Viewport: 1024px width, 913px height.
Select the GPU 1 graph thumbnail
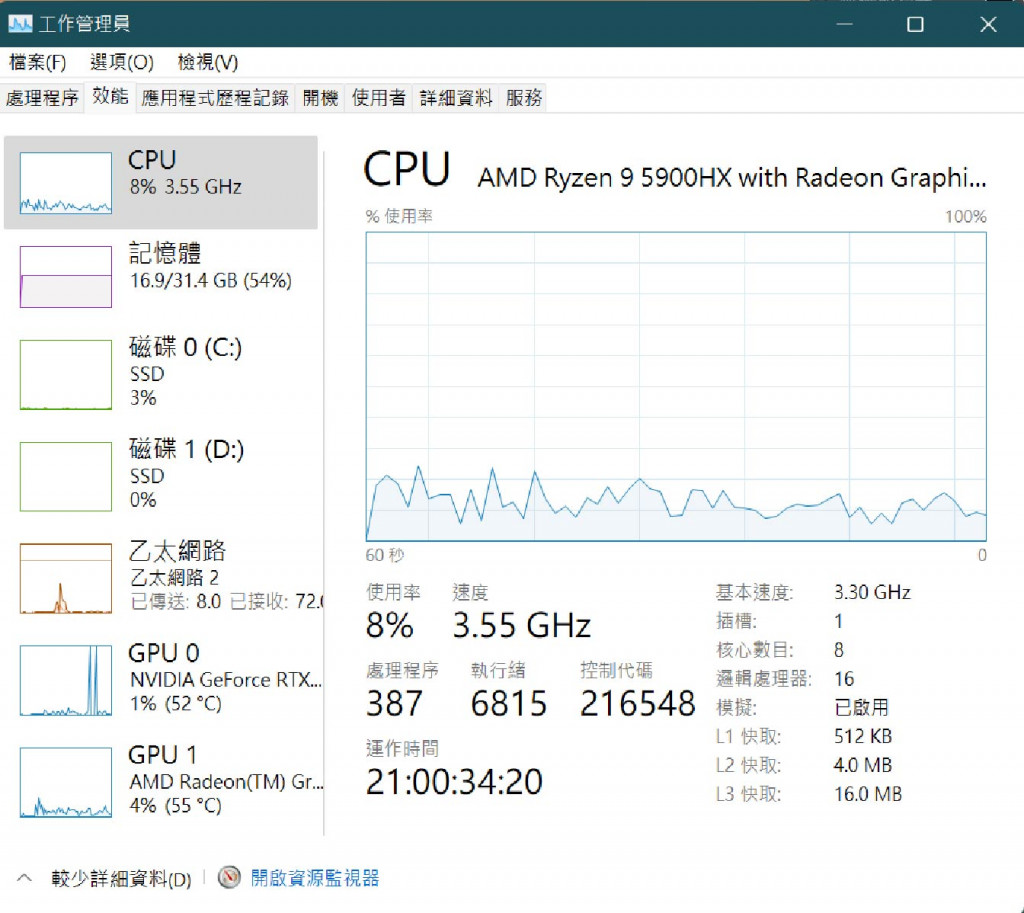coord(65,782)
